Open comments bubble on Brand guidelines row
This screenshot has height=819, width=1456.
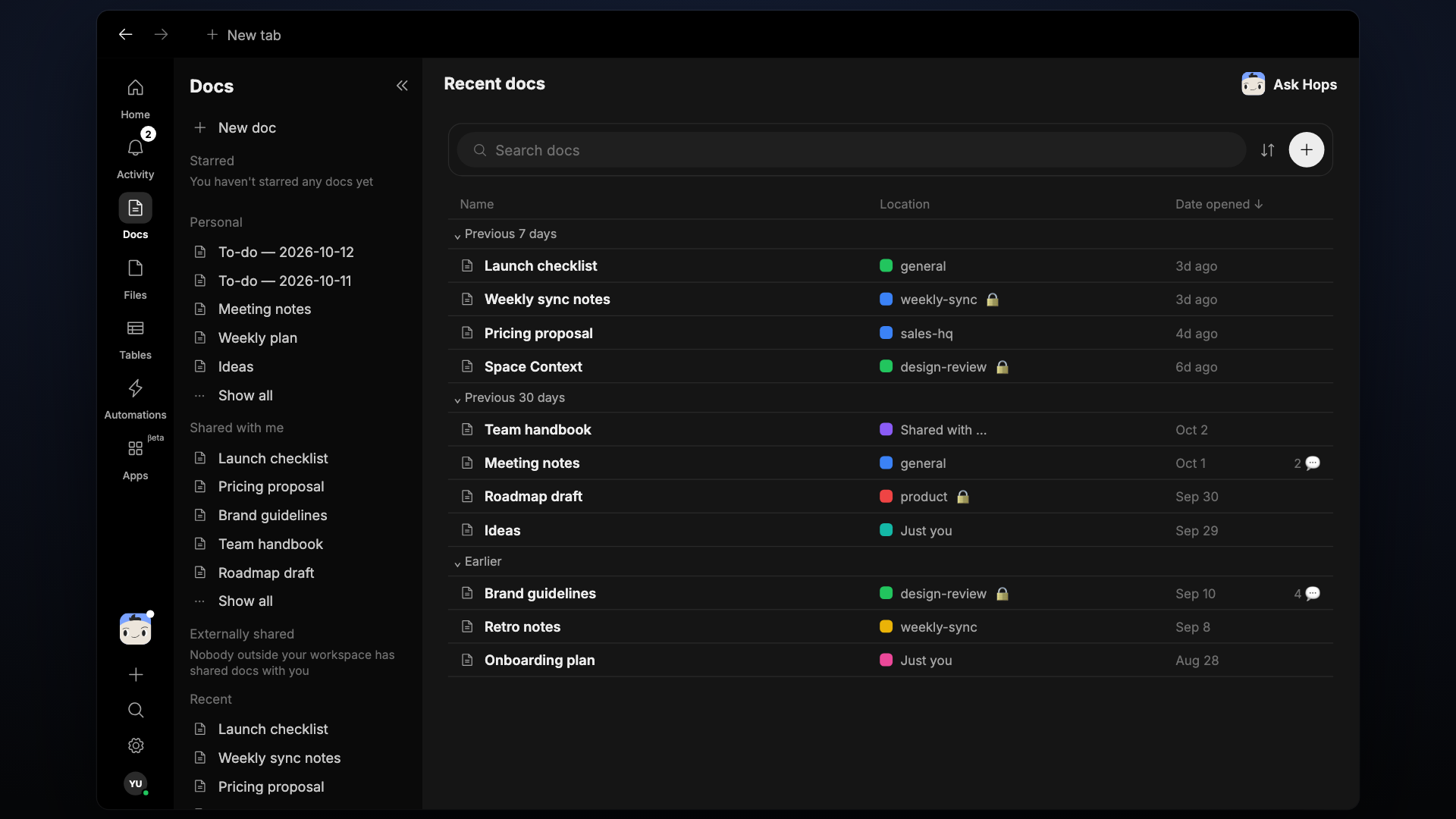(x=1313, y=594)
